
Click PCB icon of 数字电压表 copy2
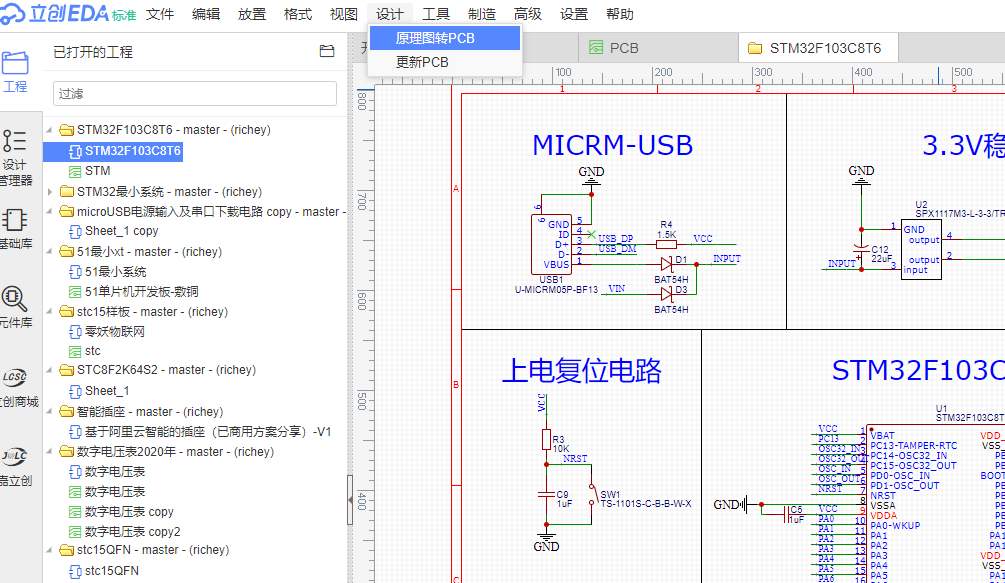[x=75, y=532]
